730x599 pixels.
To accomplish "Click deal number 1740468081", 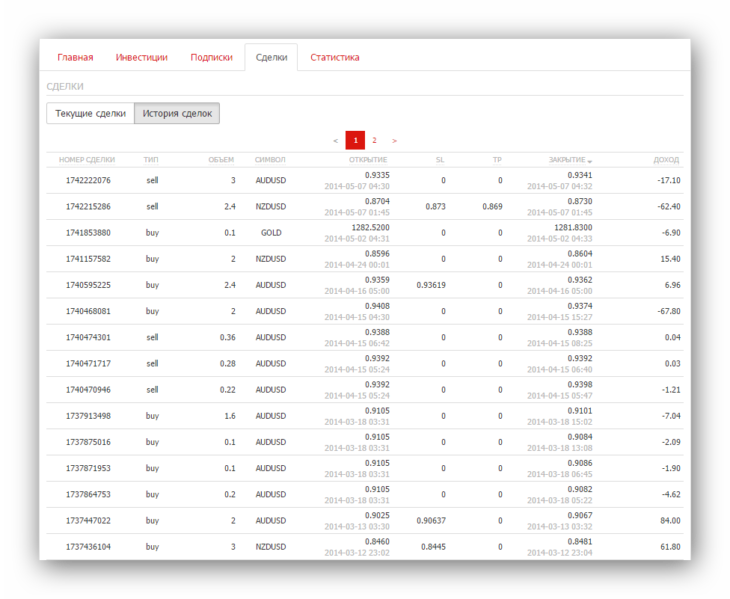I will pos(88,311).
